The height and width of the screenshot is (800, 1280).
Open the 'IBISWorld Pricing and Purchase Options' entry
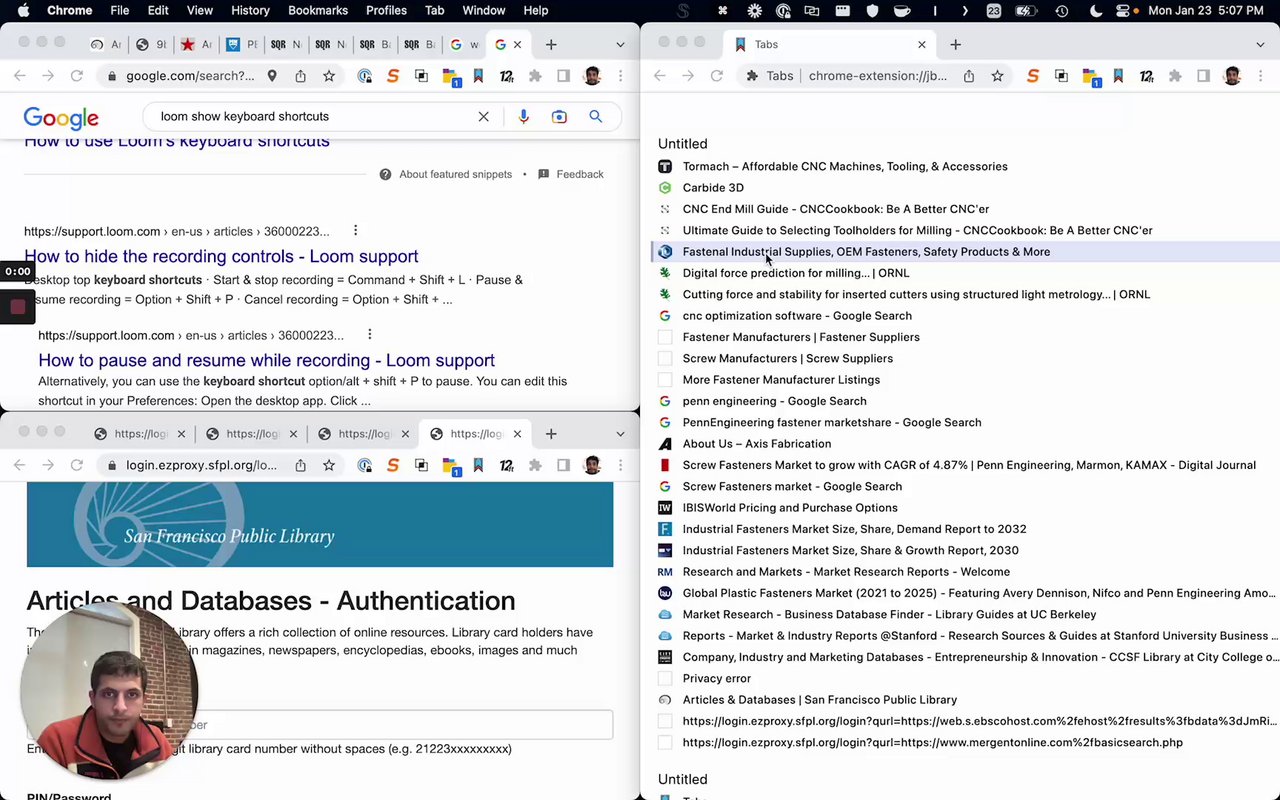coord(790,508)
